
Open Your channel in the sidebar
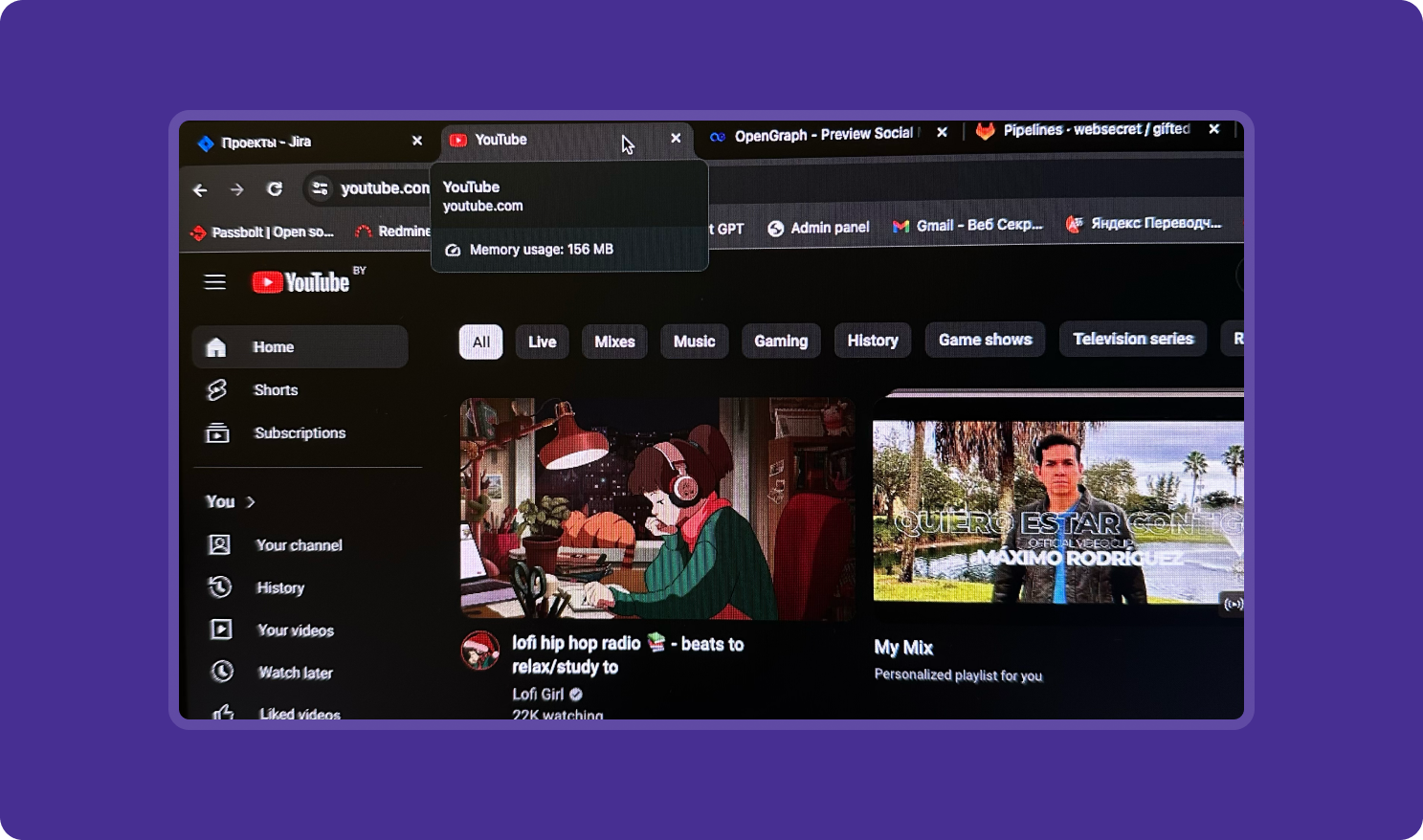[298, 545]
